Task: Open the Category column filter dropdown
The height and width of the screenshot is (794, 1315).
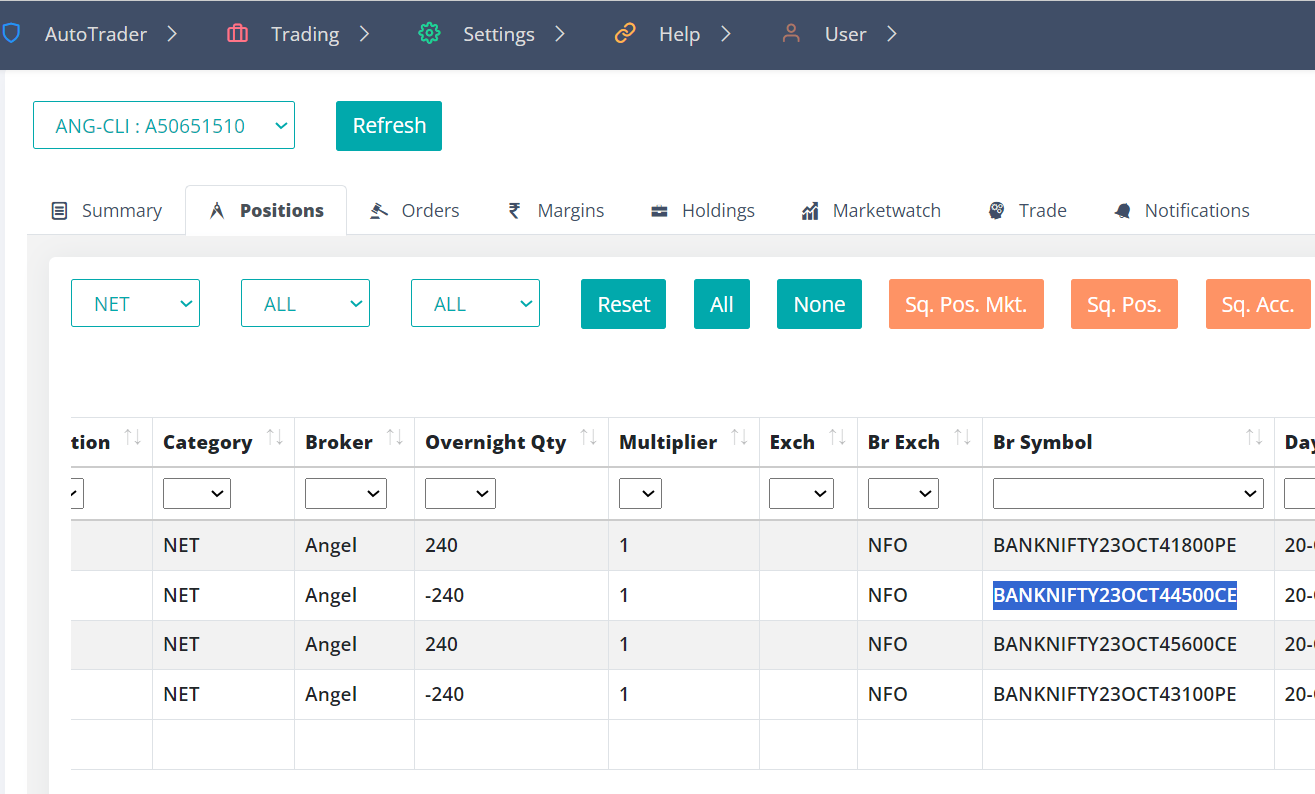Action: (x=197, y=493)
